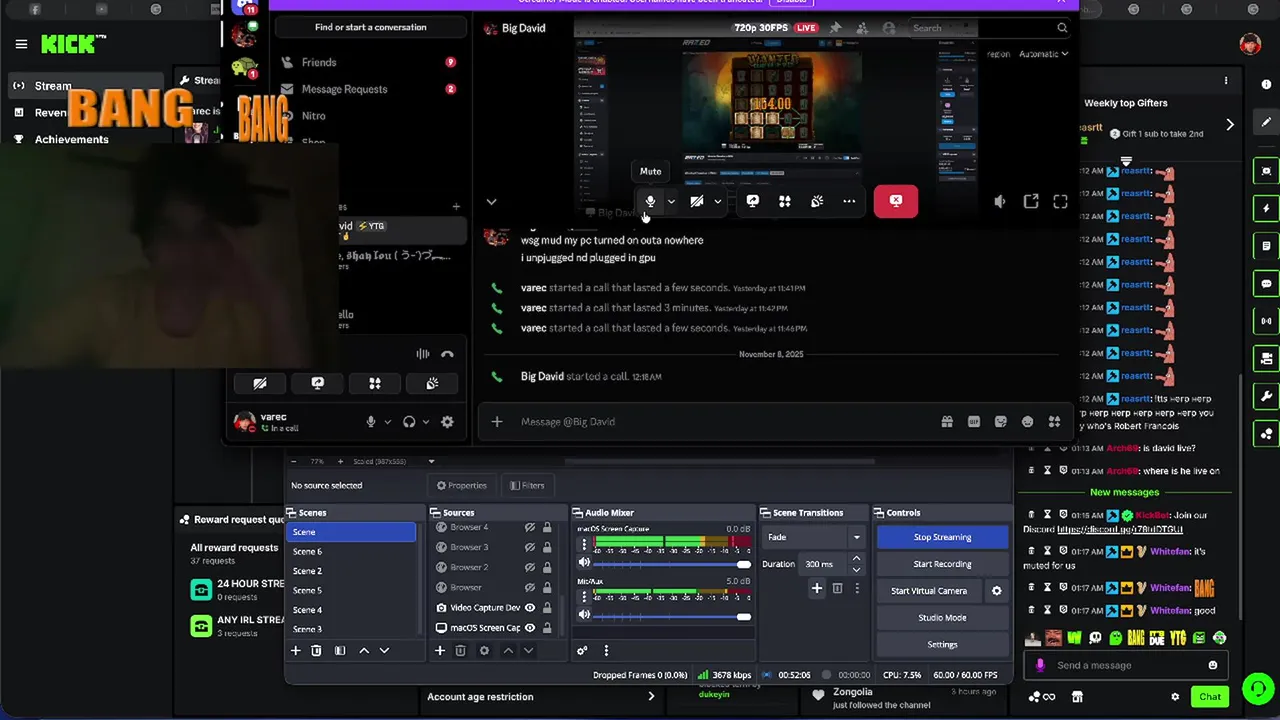Open source properties gear in Sources toolbar
1280x720 pixels.
click(x=484, y=651)
